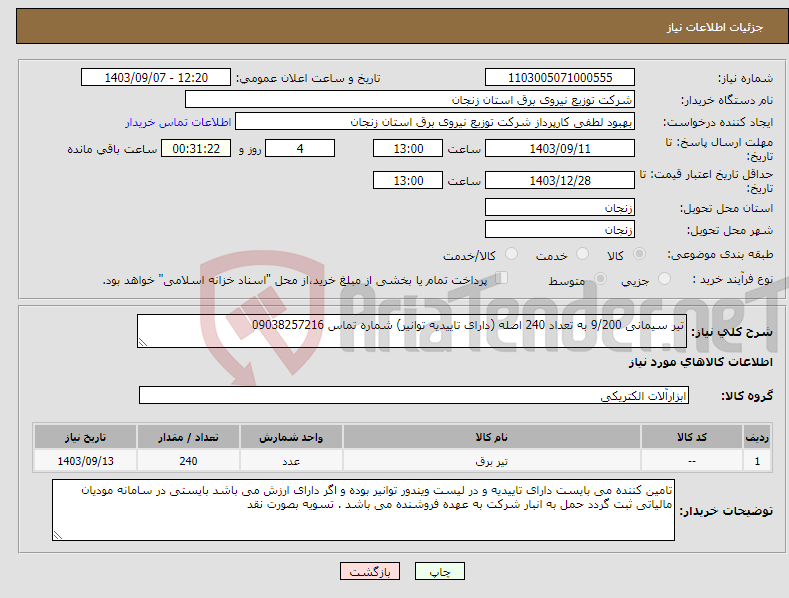This screenshot has width=789, height=598.
Task: Click the کد کالا column header
Action: point(692,437)
